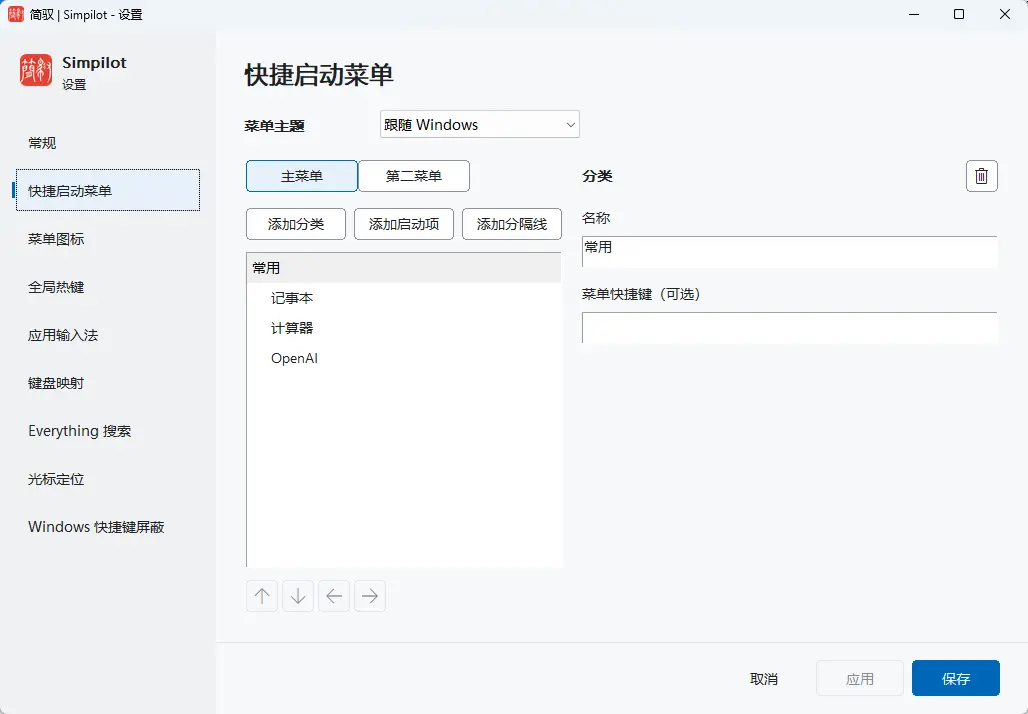
Task: Open Windows 快捷键屏蔽 settings
Action: click(x=108, y=527)
